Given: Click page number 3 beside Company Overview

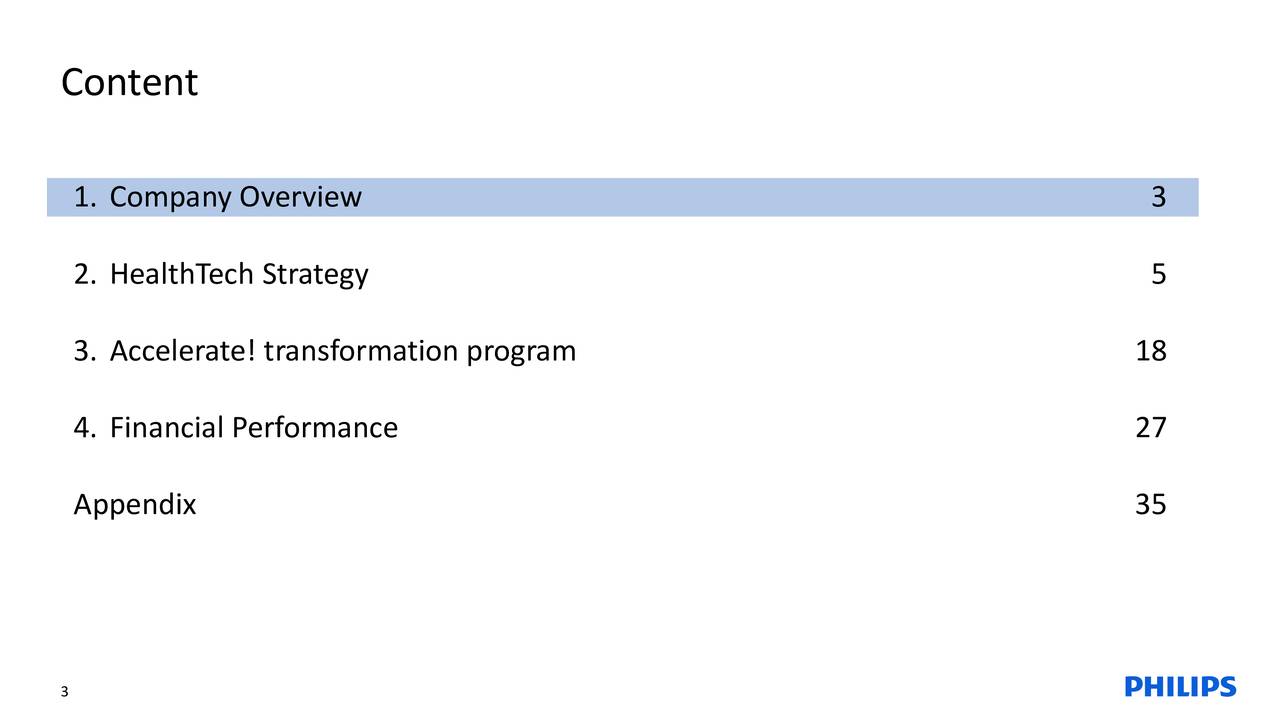Looking at the screenshot, I should click(1158, 198).
